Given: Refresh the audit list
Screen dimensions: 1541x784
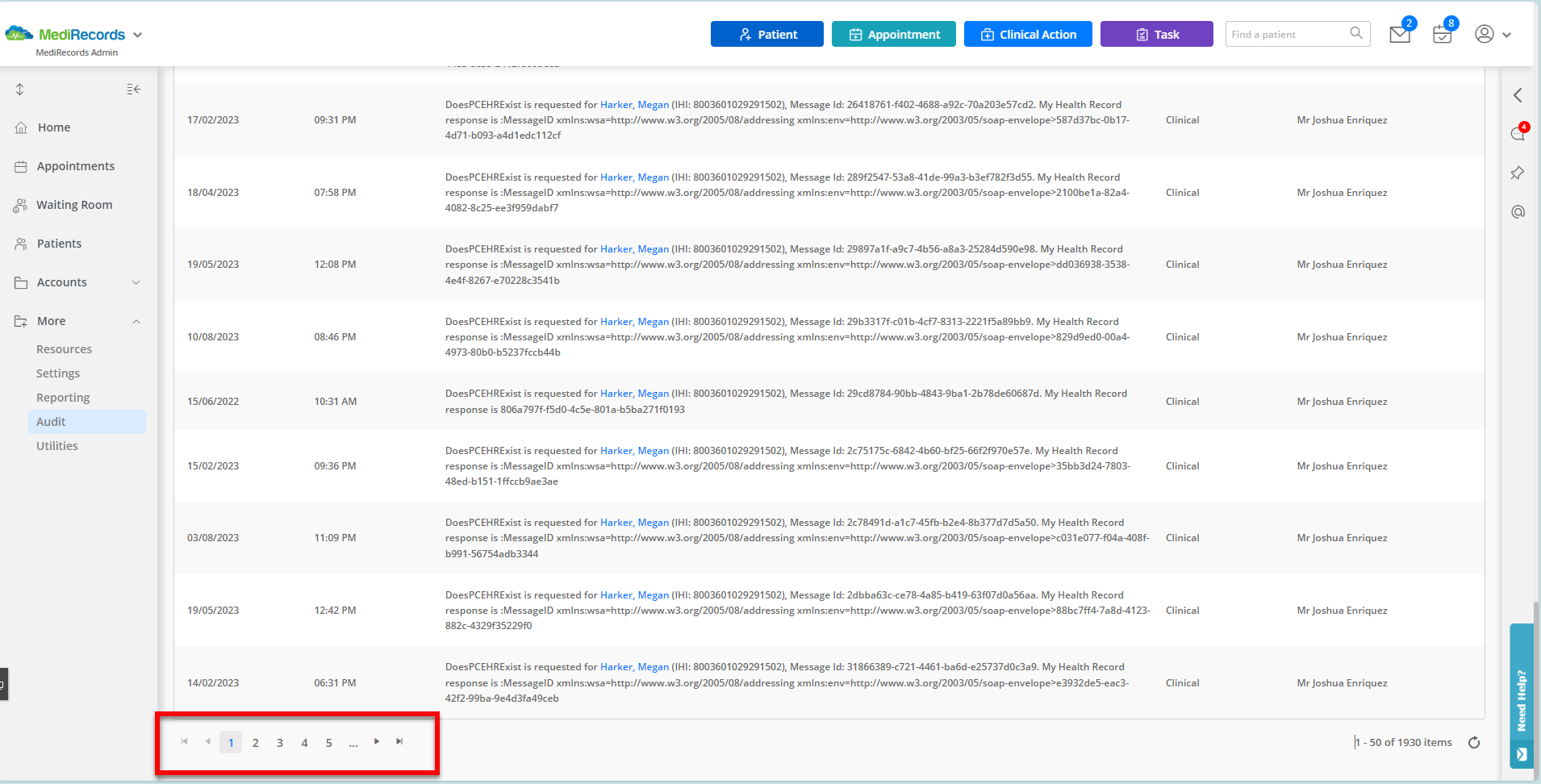Looking at the screenshot, I should [x=1474, y=743].
